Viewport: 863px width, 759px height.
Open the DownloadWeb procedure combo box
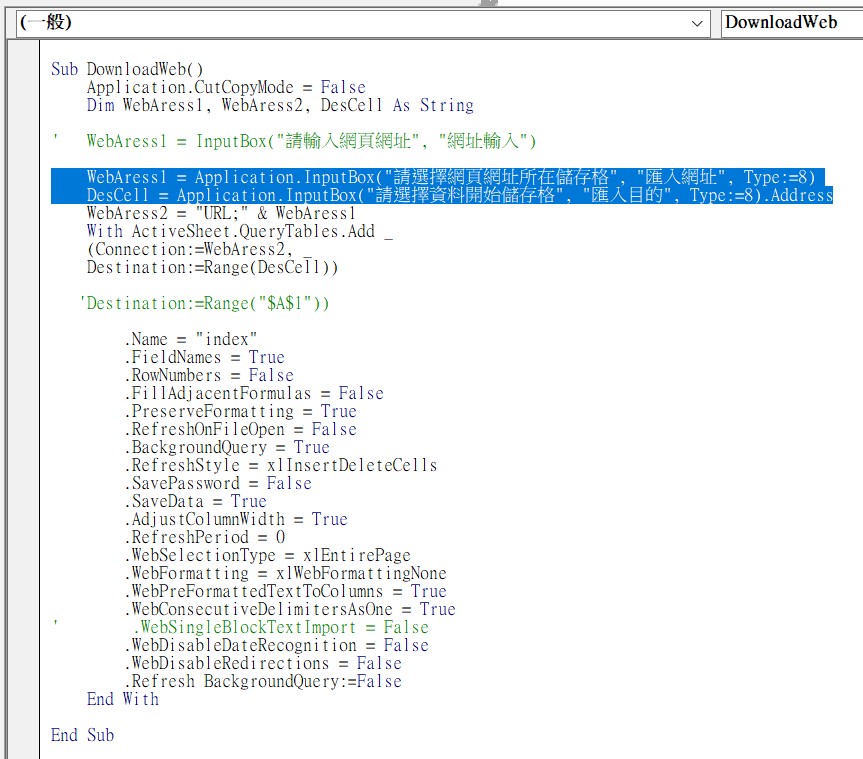coord(791,24)
